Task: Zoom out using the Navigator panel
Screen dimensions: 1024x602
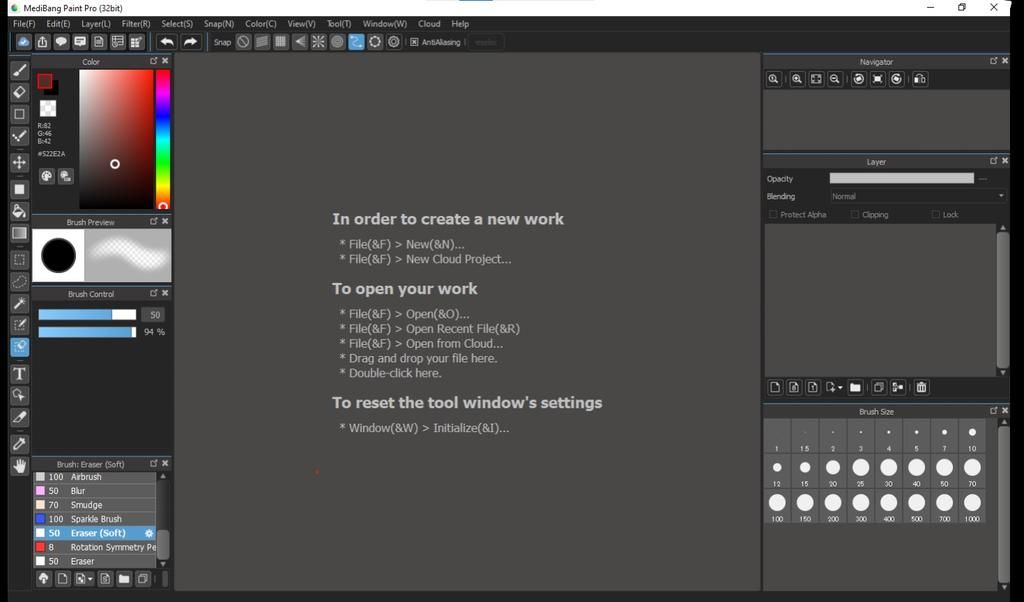Action: pyautogui.click(x=835, y=79)
